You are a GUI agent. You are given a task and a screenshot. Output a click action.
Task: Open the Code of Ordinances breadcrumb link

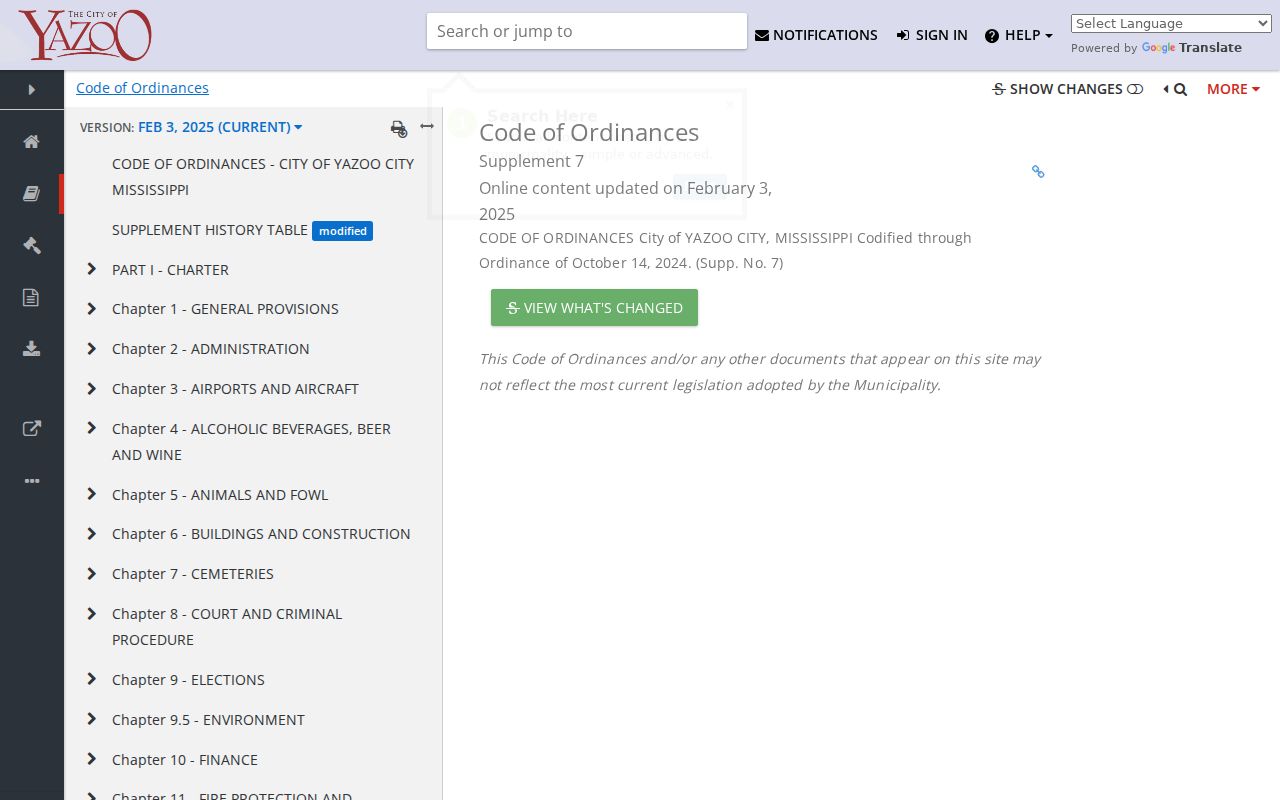[142, 88]
